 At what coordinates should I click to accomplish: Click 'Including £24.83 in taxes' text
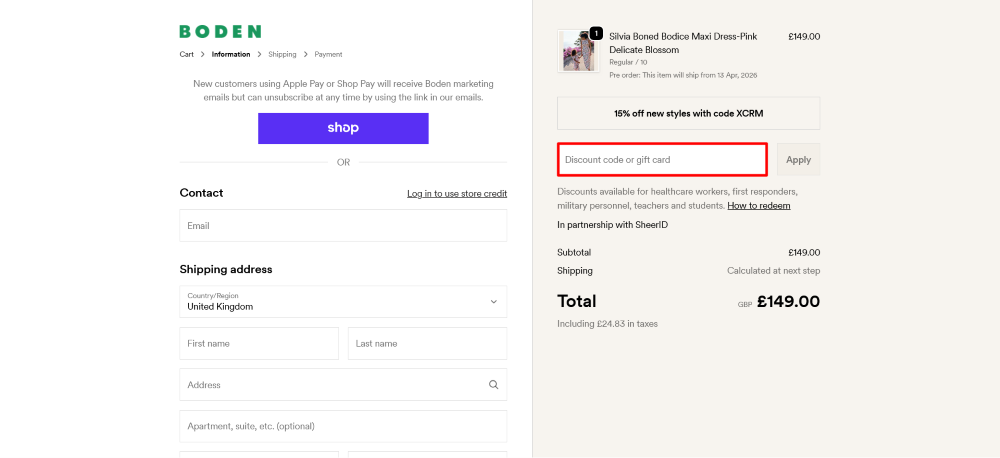607,324
